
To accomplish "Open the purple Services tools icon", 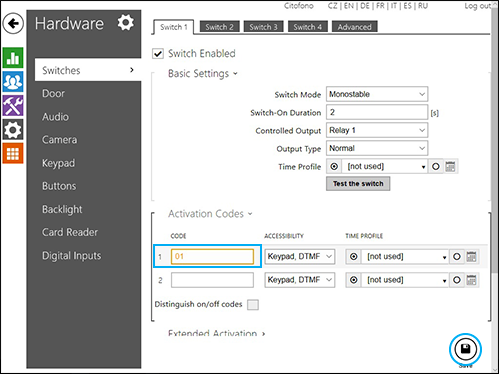I will (13, 105).
